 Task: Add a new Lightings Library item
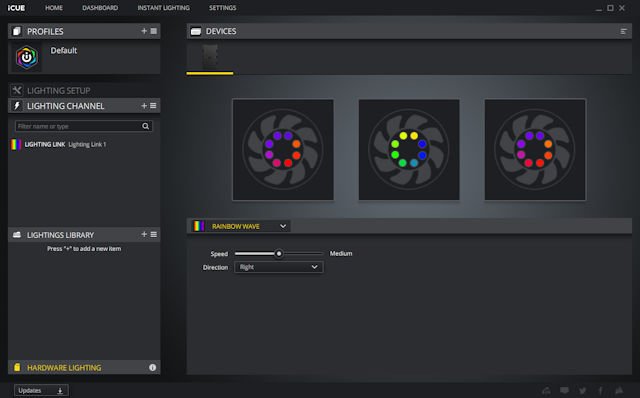(x=144, y=234)
